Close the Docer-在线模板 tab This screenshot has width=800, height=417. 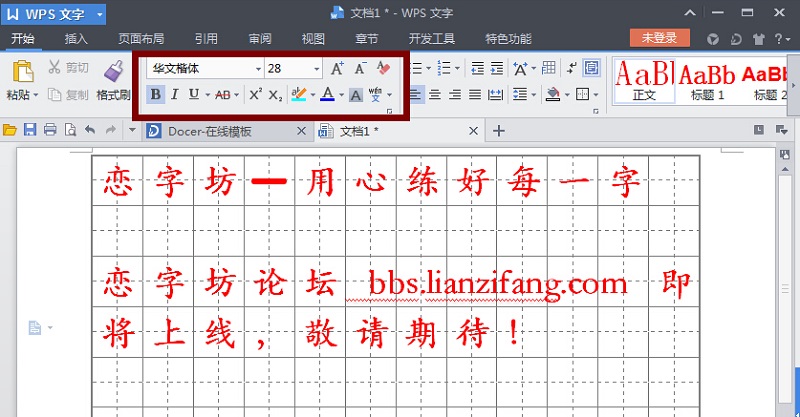[302, 131]
